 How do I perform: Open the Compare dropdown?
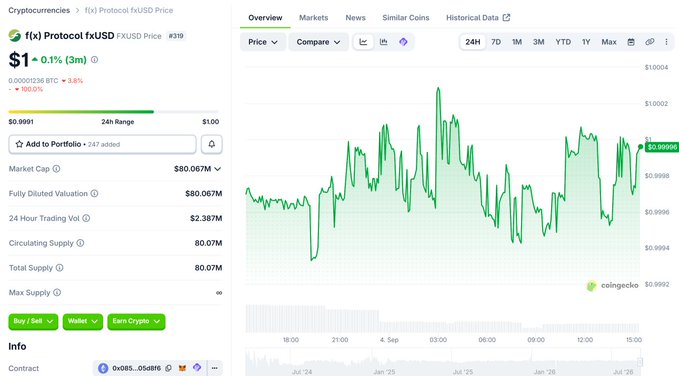tap(318, 42)
